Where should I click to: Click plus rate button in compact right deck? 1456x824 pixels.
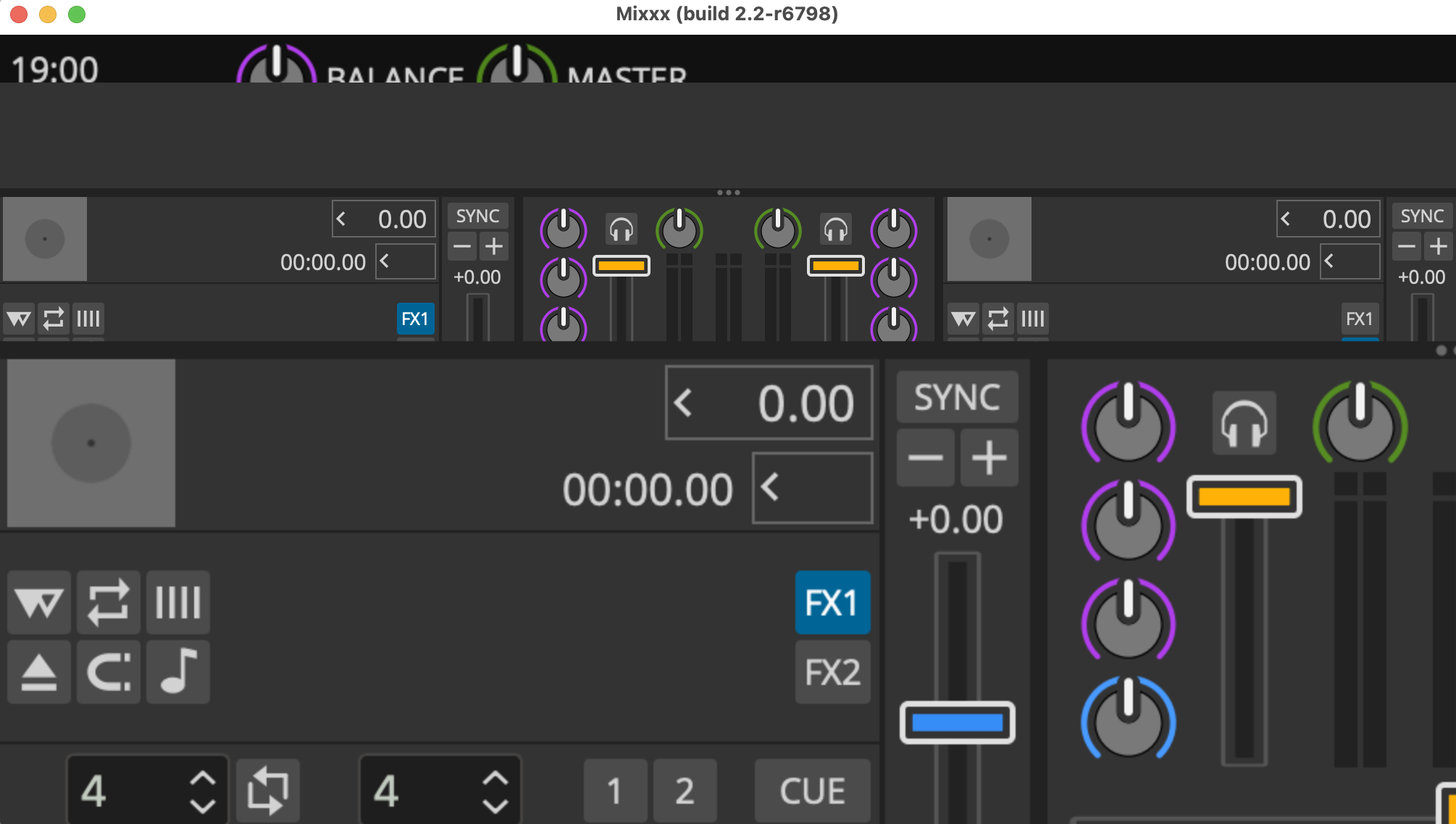tap(1439, 247)
